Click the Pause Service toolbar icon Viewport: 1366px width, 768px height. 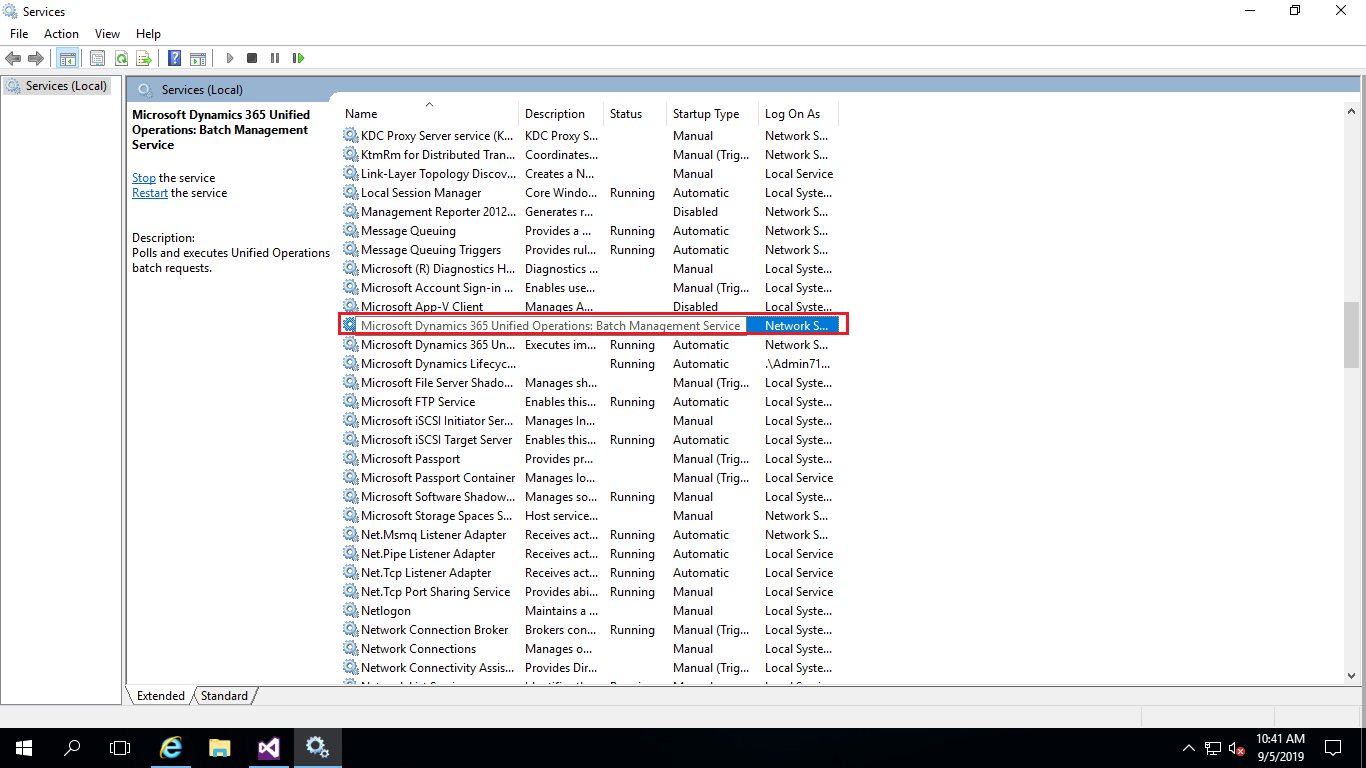(x=275, y=58)
